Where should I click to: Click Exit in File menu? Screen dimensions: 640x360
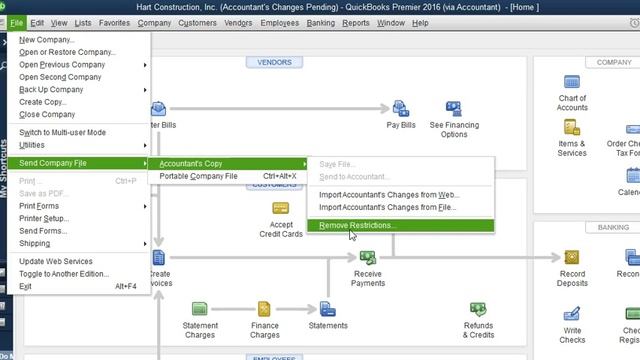pyautogui.click(x=79, y=287)
